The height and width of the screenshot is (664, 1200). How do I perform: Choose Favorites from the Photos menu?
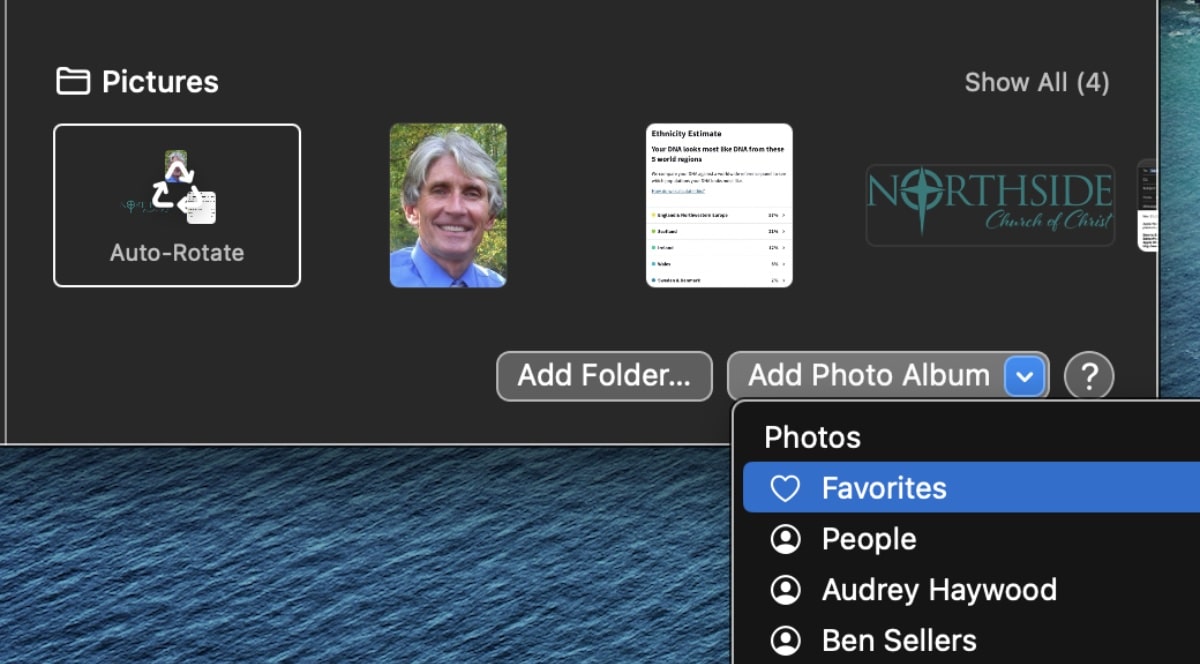[884, 488]
